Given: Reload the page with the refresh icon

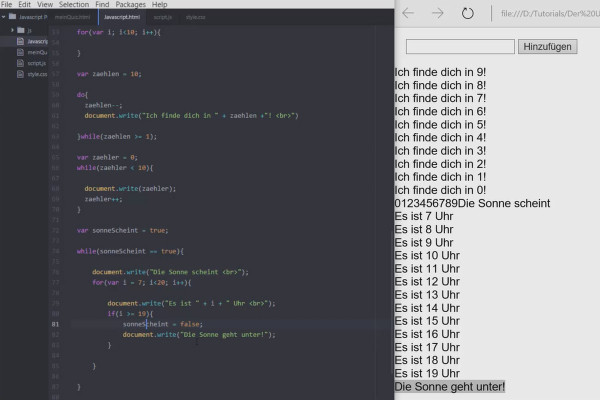Looking at the screenshot, I should [468, 13].
